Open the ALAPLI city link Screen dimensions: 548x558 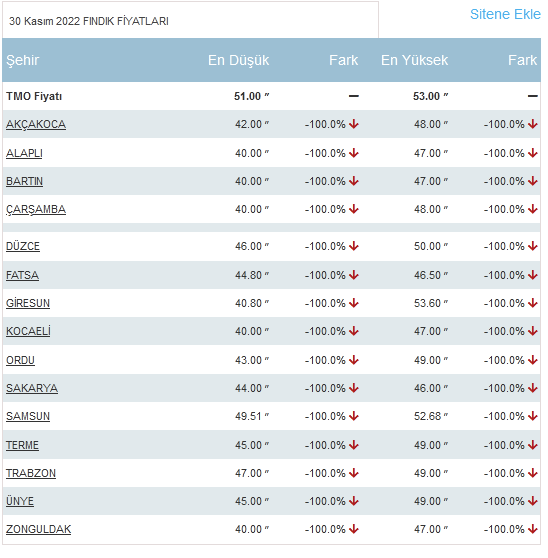click(24, 153)
